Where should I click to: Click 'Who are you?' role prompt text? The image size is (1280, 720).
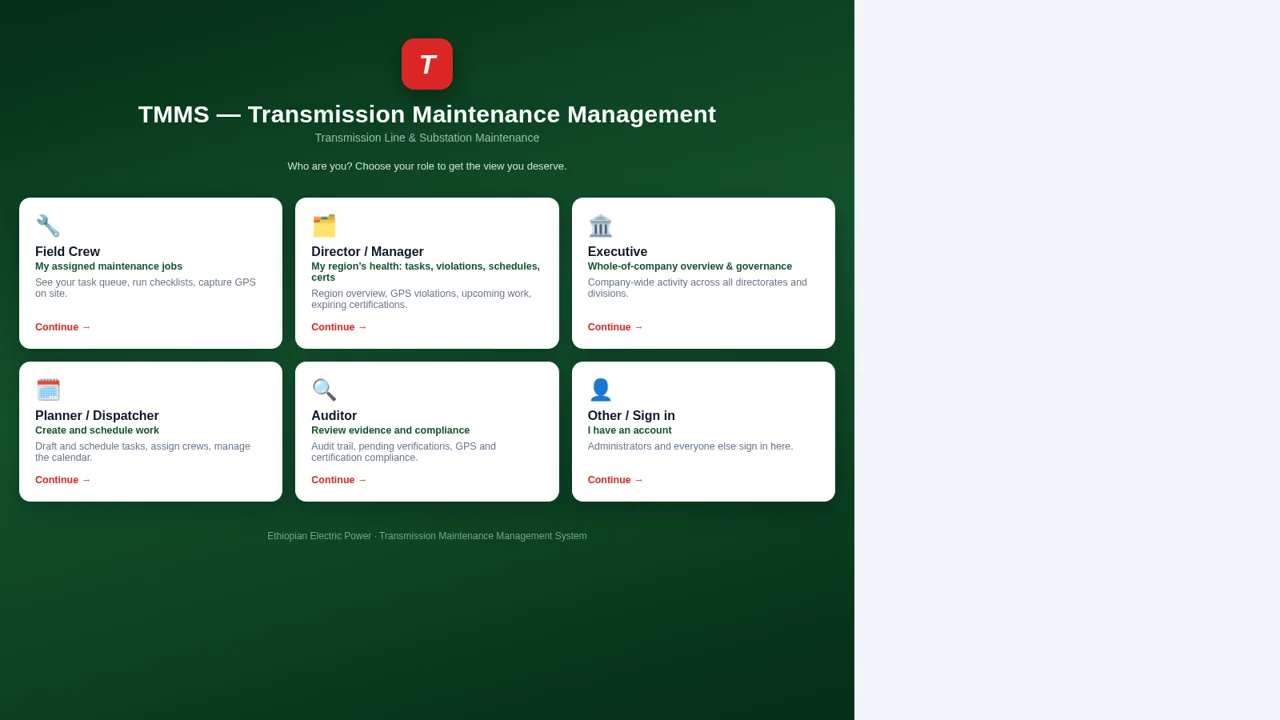[427, 166]
